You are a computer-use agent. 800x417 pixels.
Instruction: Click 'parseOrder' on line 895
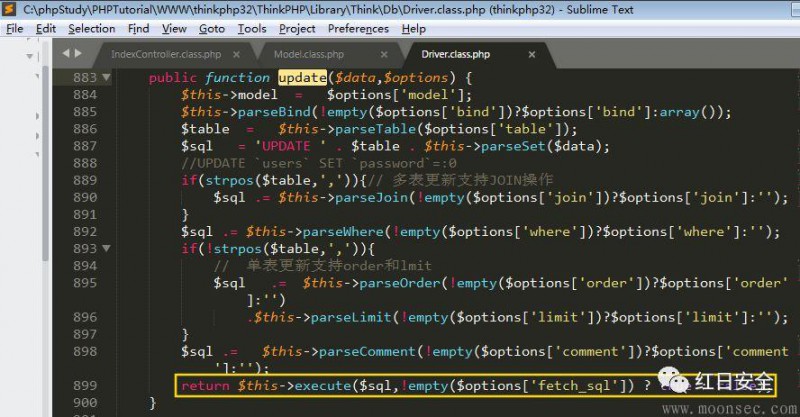[400, 283]
